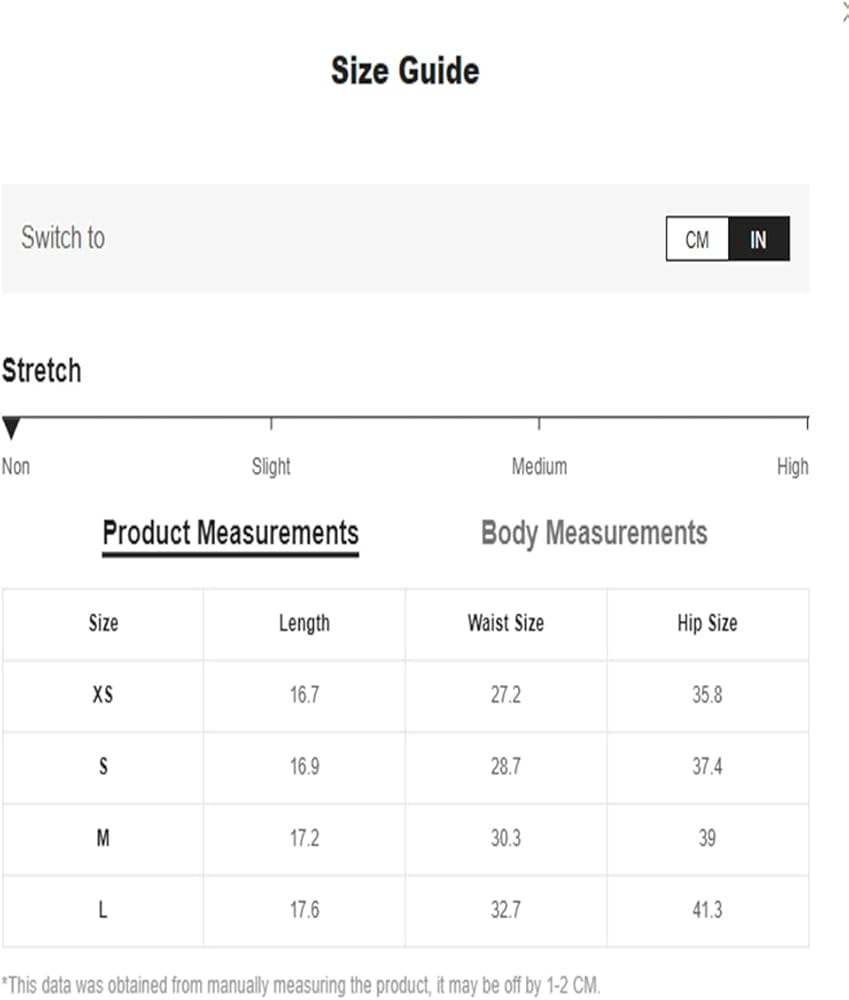
Task: Select the M size row label
Action: tap(103, 838)
